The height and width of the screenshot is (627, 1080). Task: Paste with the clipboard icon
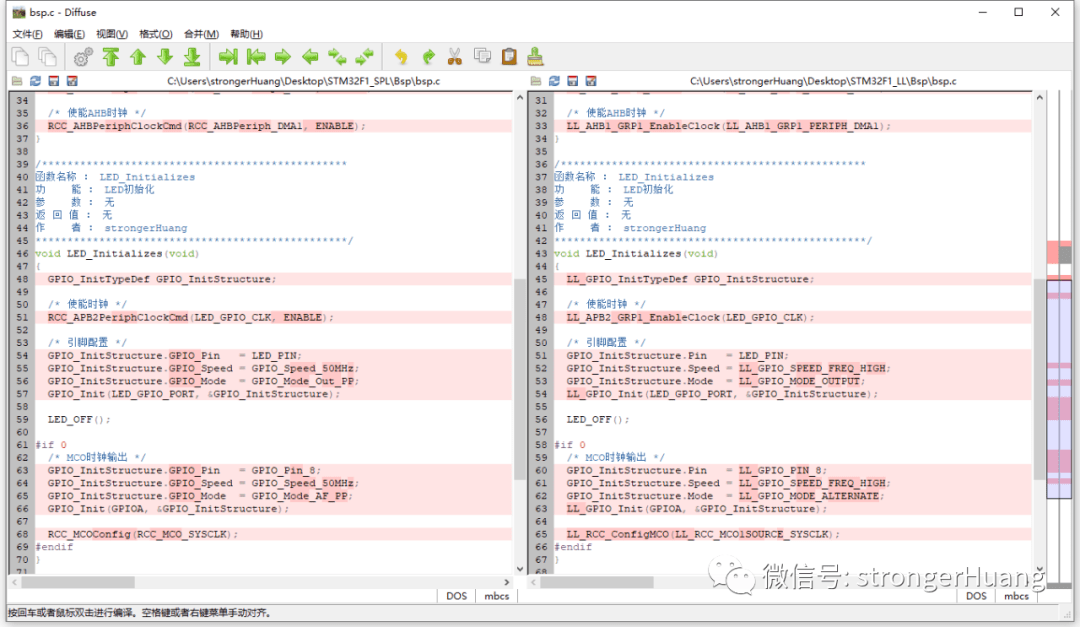(x=509, y=56)
